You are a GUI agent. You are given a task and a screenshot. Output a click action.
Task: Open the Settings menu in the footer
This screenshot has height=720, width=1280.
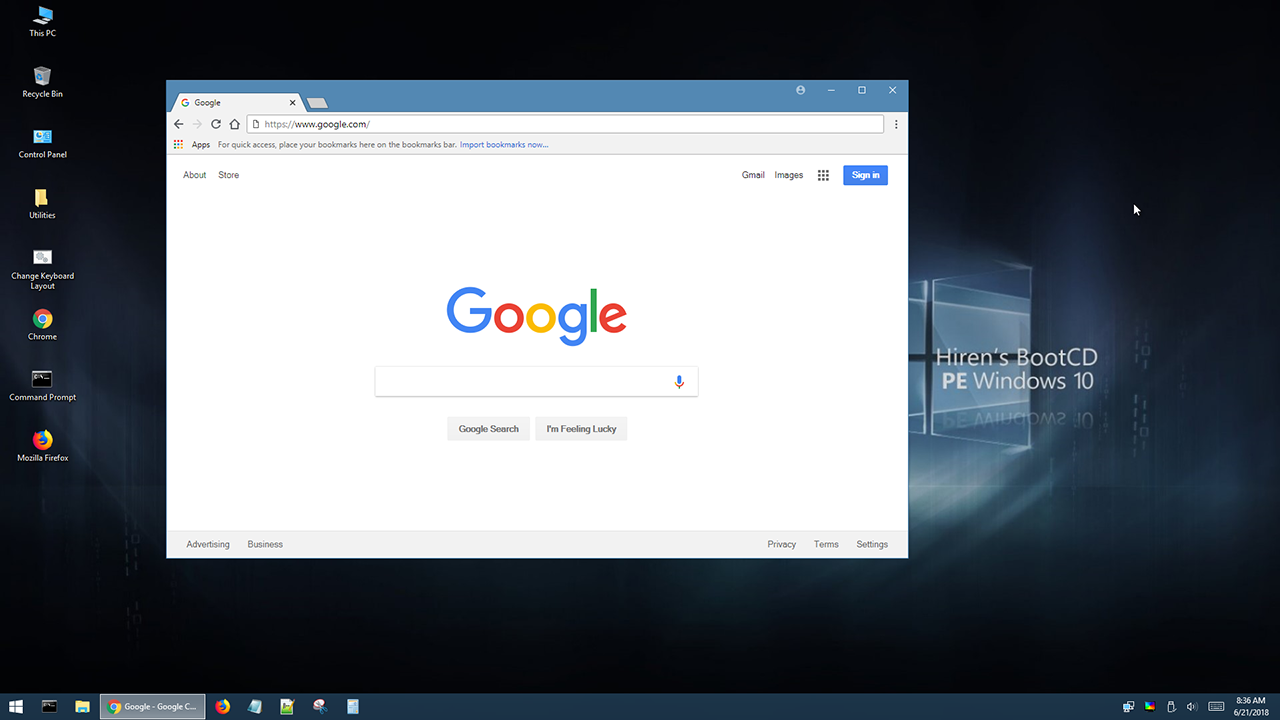[871, 544]
